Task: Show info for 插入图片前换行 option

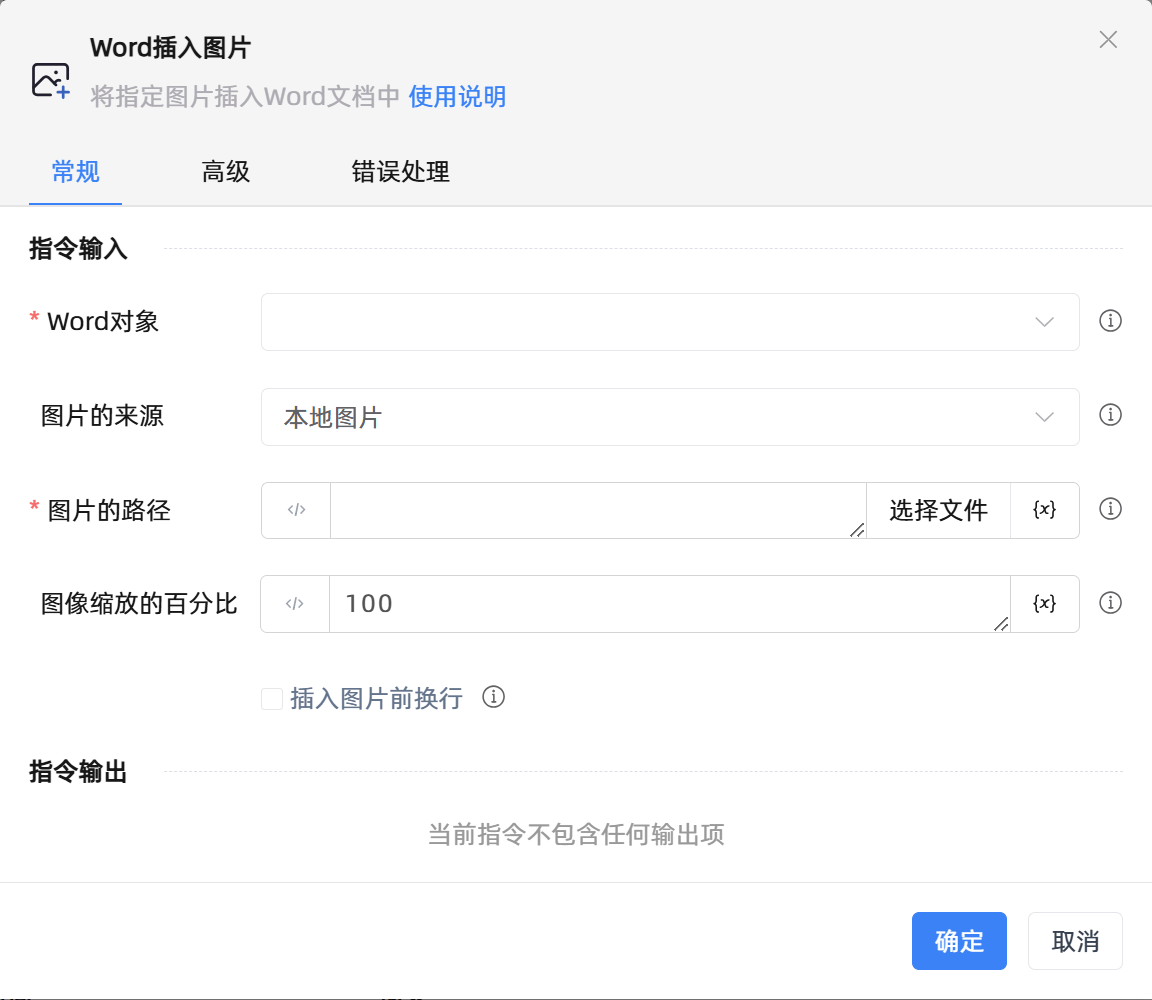Action: point(494,697)
